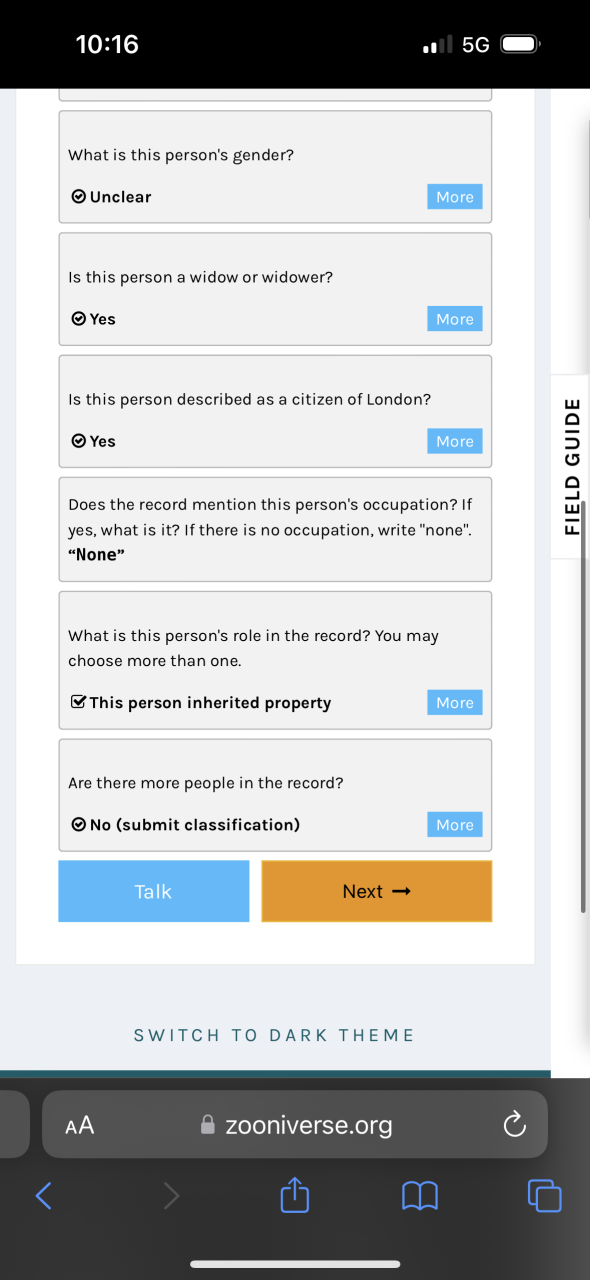Tap lock icon beside zooniverse.org
This screenshot has width=590, height=1280.
click(208, 1125)
